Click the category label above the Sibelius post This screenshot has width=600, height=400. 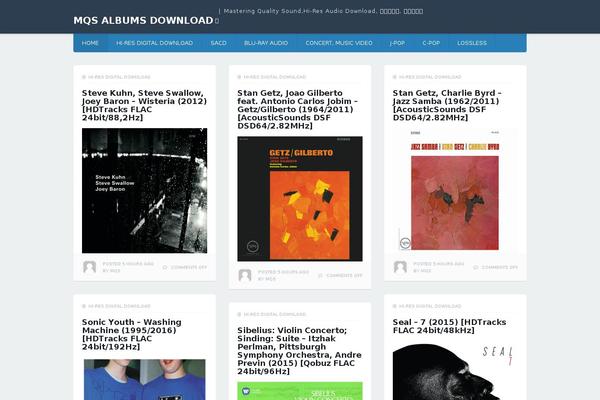274,314
